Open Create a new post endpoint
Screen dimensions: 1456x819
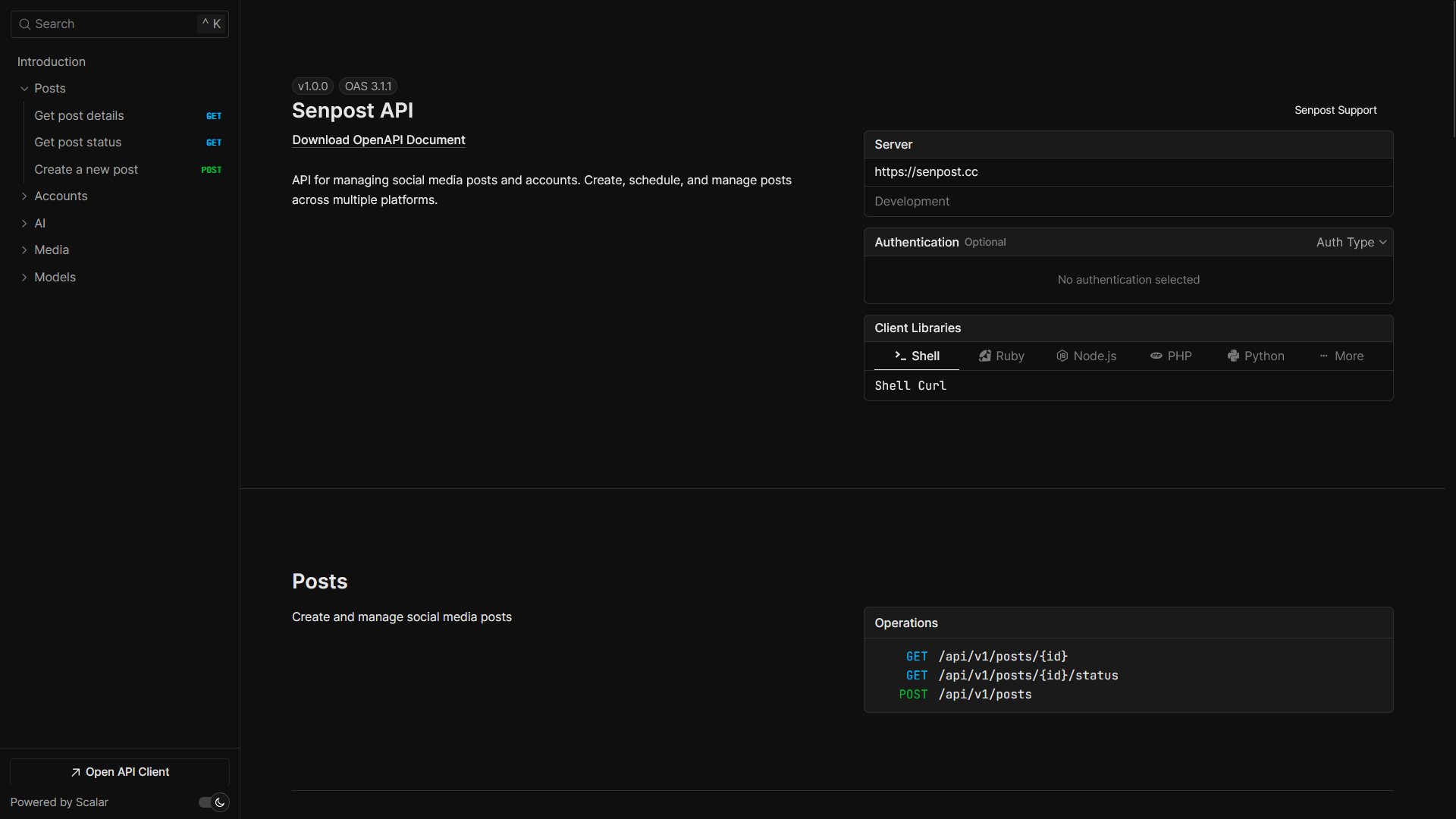point(86,170)
